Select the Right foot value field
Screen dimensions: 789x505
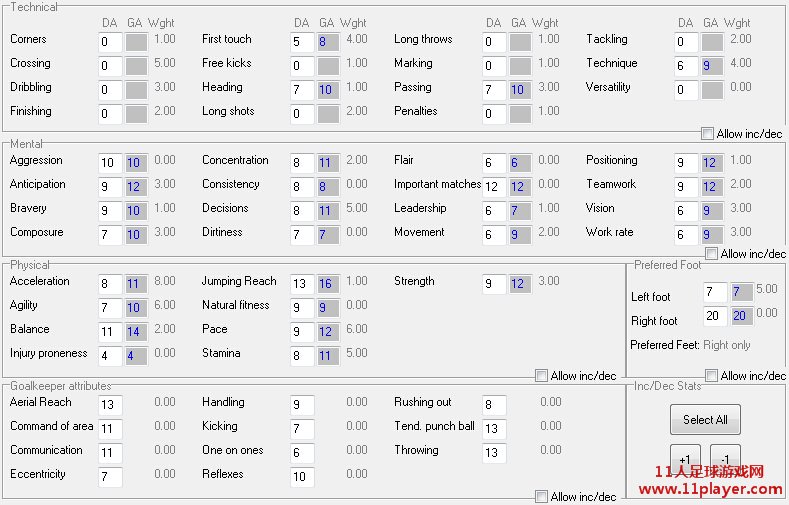(x=715, y=316)
